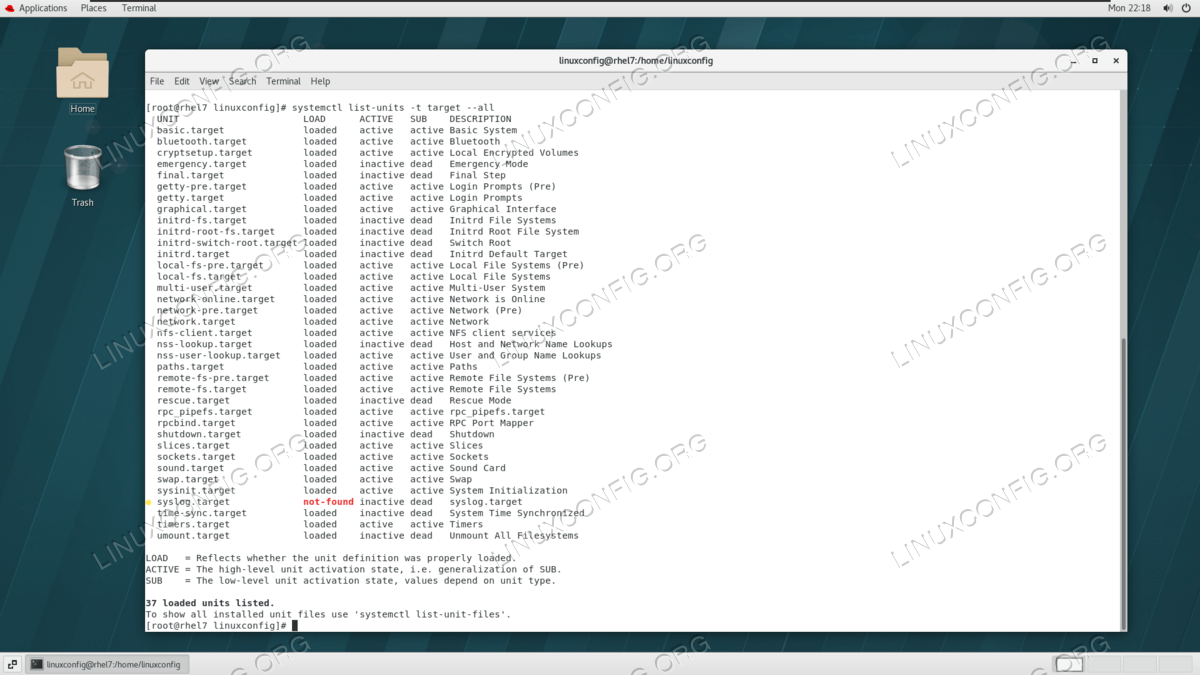Click the graphical.target unit name
The height and width of the screenshot is (675, 1200).
202,209
